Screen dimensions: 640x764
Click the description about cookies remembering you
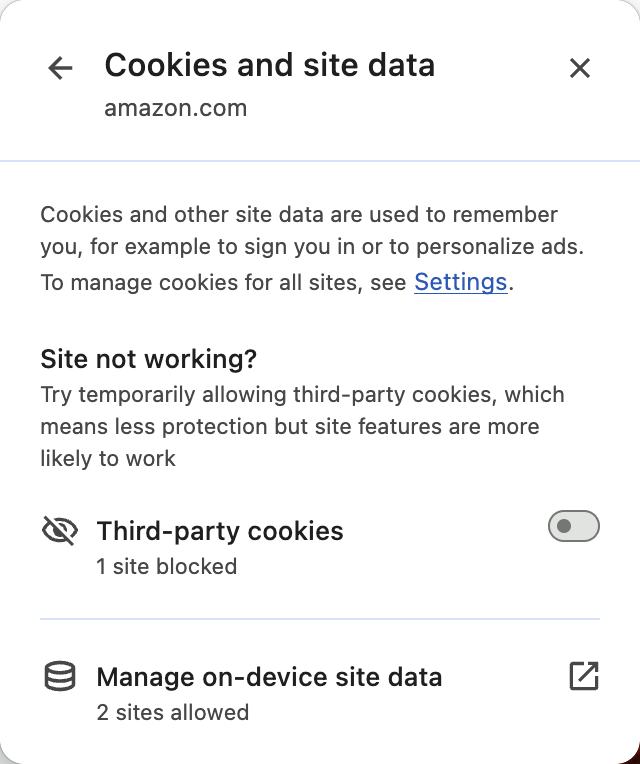click(312, 230)
